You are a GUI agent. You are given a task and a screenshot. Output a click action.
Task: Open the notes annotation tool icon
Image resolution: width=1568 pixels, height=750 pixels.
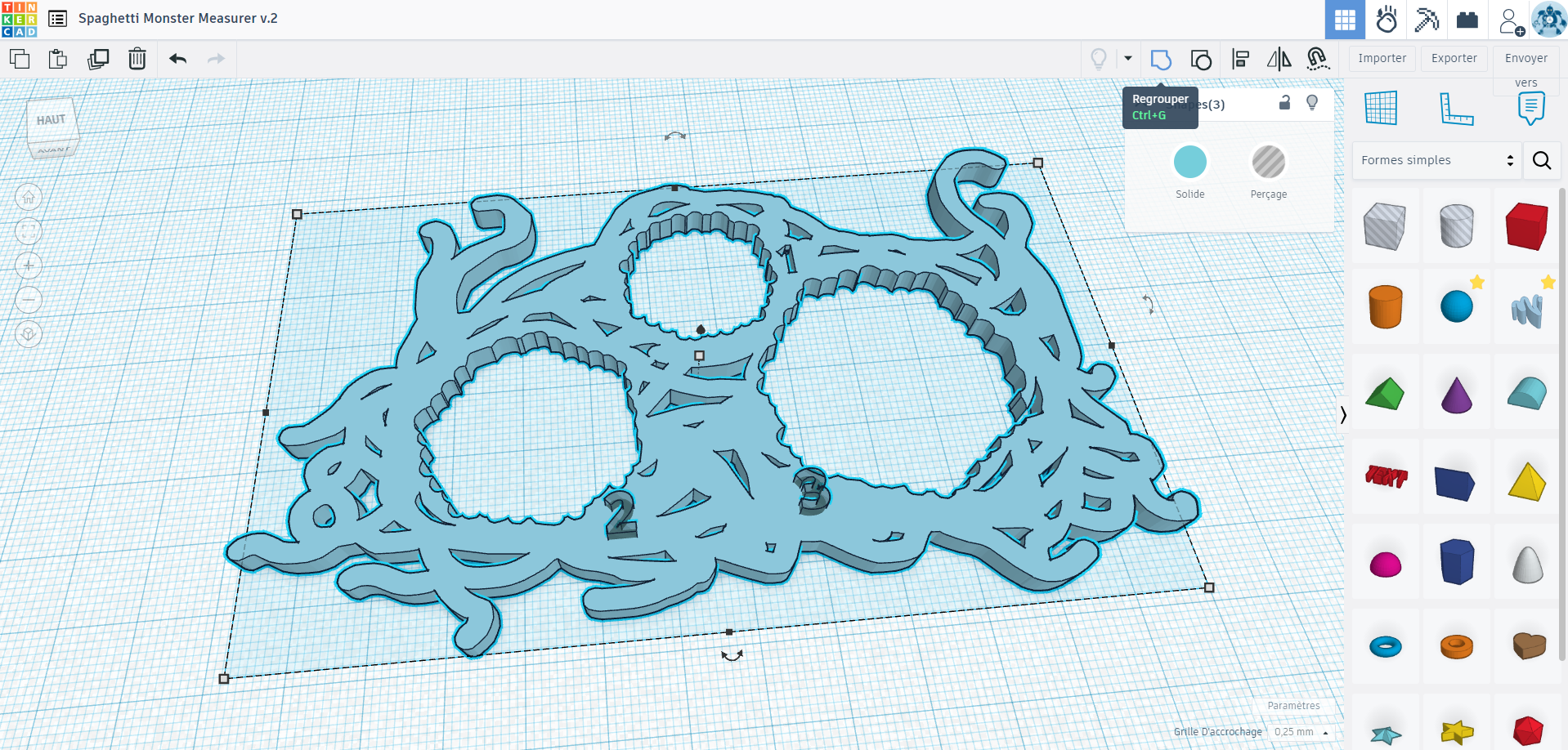(x=1531, y=108)
